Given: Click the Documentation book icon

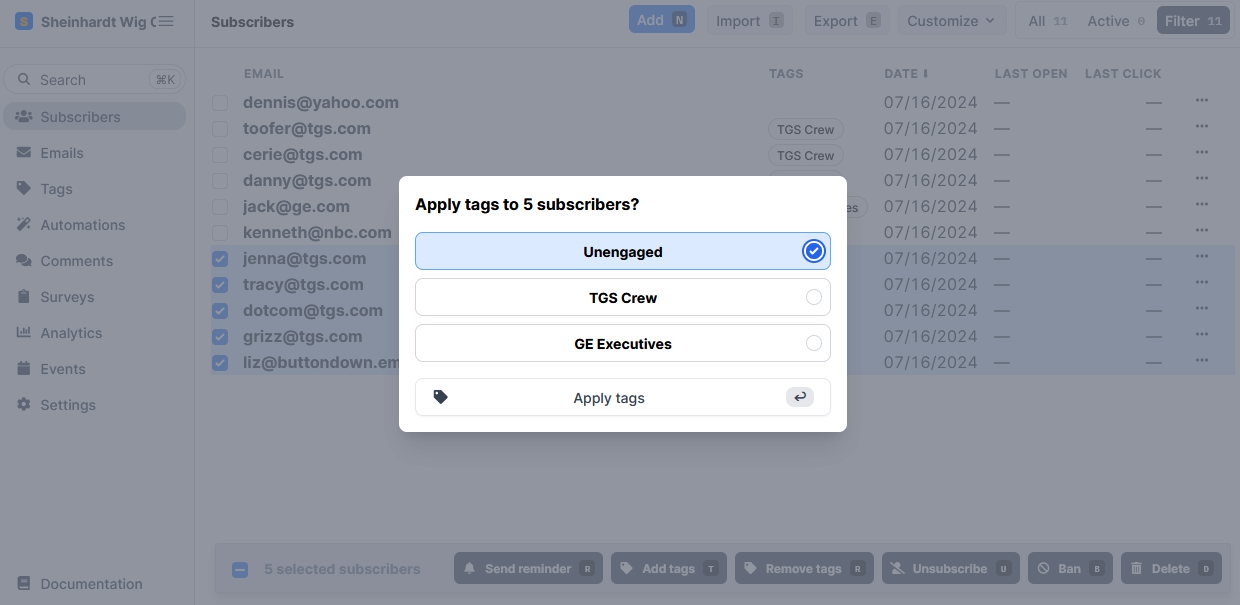Looking at the screenshot, I should [x=23, y=584].
